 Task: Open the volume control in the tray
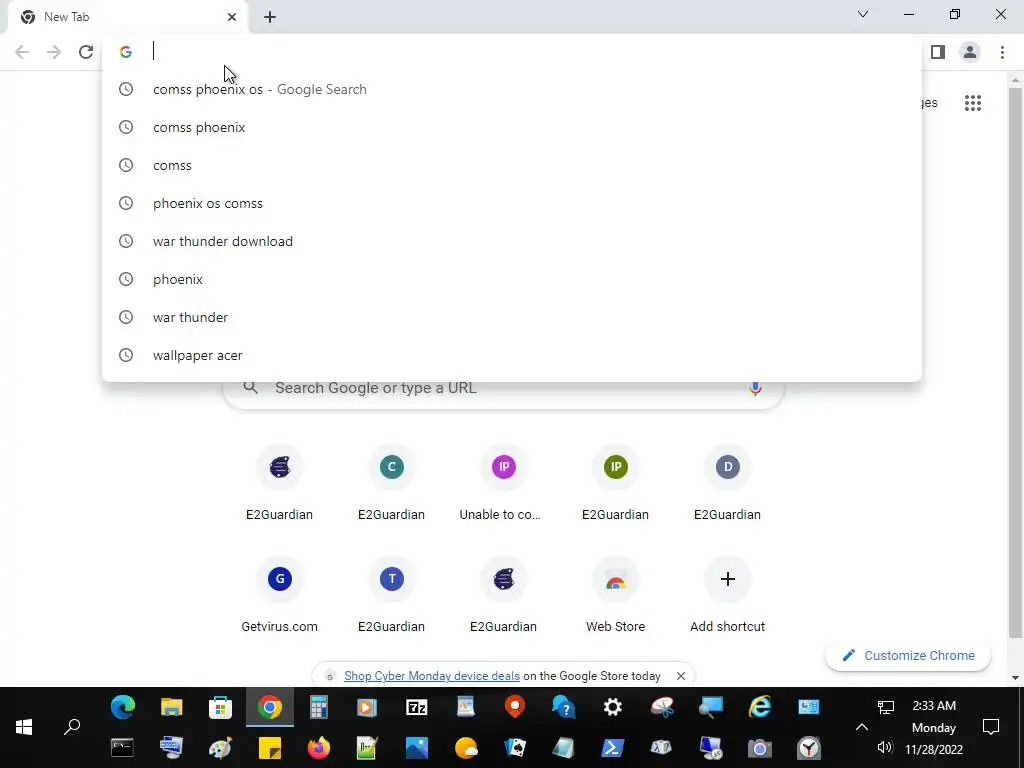click(x=885, y=748)
